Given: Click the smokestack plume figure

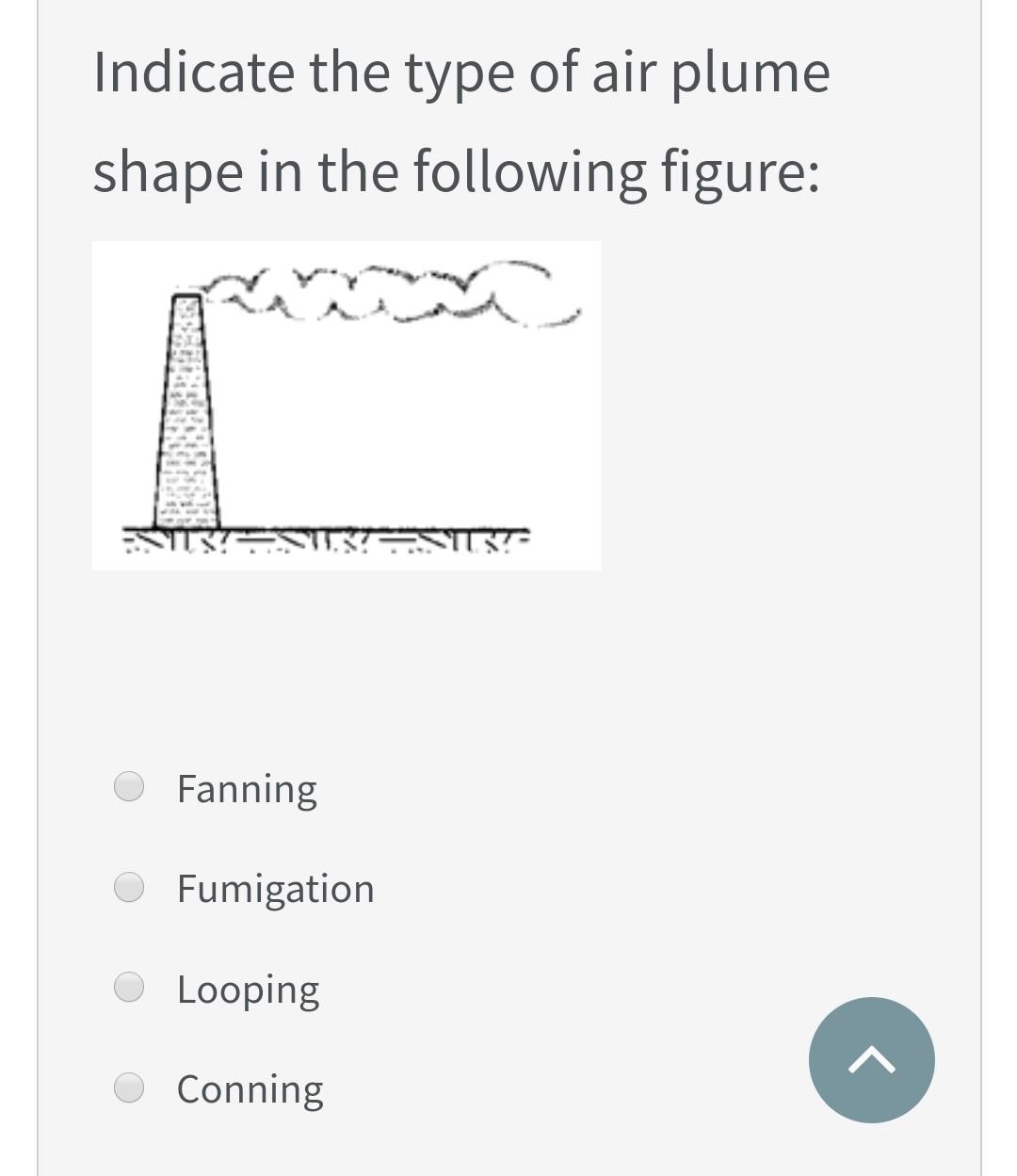Looking at the screenshot, I should [347, 405].
